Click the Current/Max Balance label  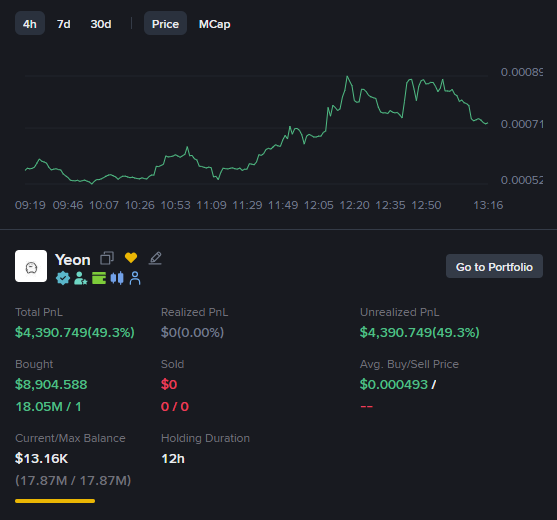pos(70,438)
